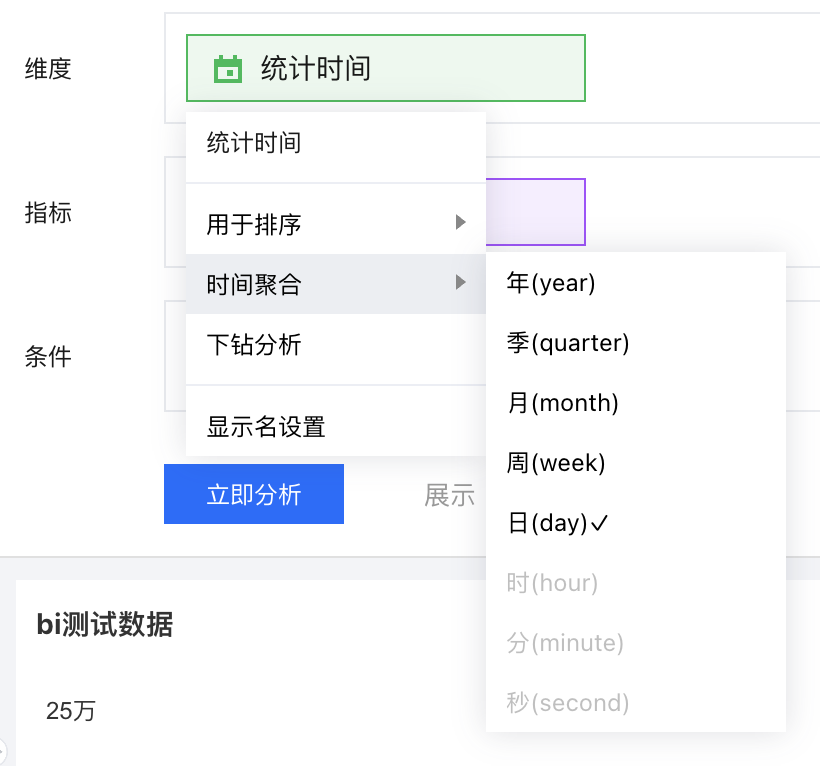
Task: Choose 季(quarter) time aggregation
Action: click(x=568, y=343)
